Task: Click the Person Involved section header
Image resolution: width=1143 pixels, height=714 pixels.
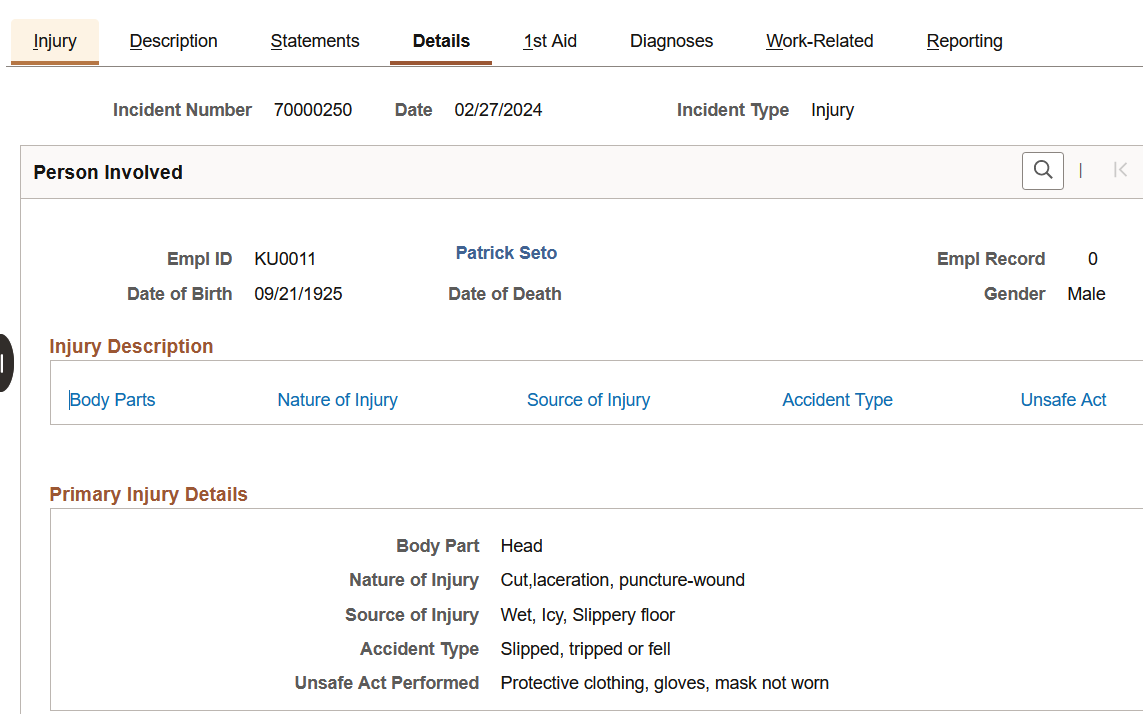Action: click(x=108, y=172)
